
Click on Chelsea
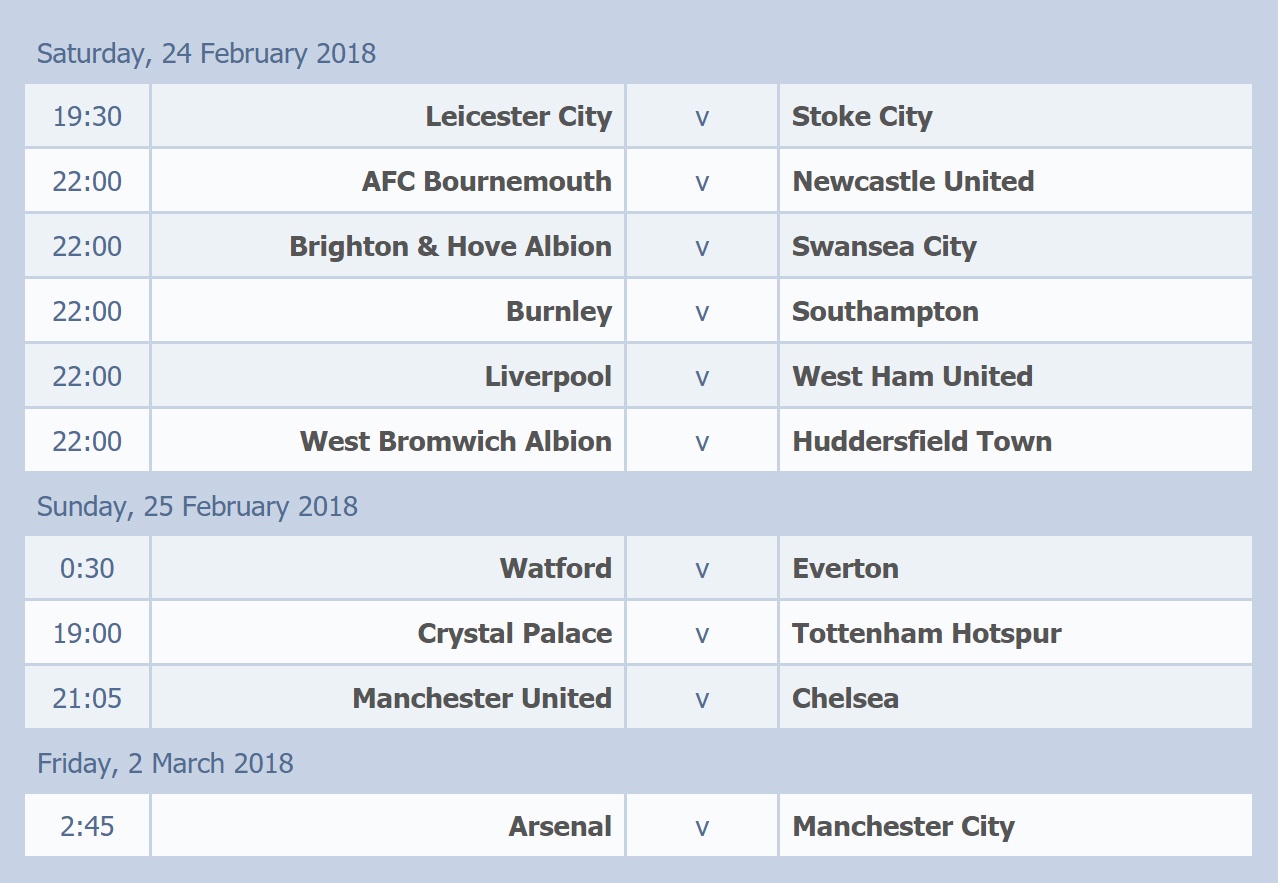(x=845, y=698)
